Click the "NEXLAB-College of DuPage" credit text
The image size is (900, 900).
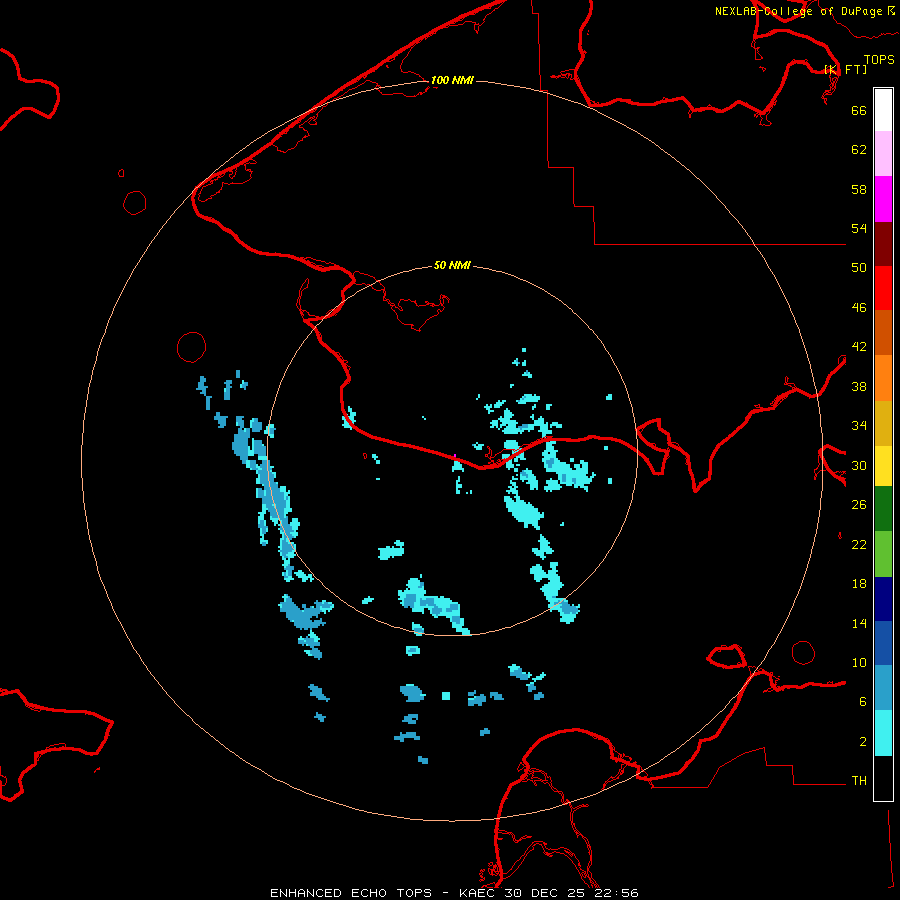pos(798,11)
